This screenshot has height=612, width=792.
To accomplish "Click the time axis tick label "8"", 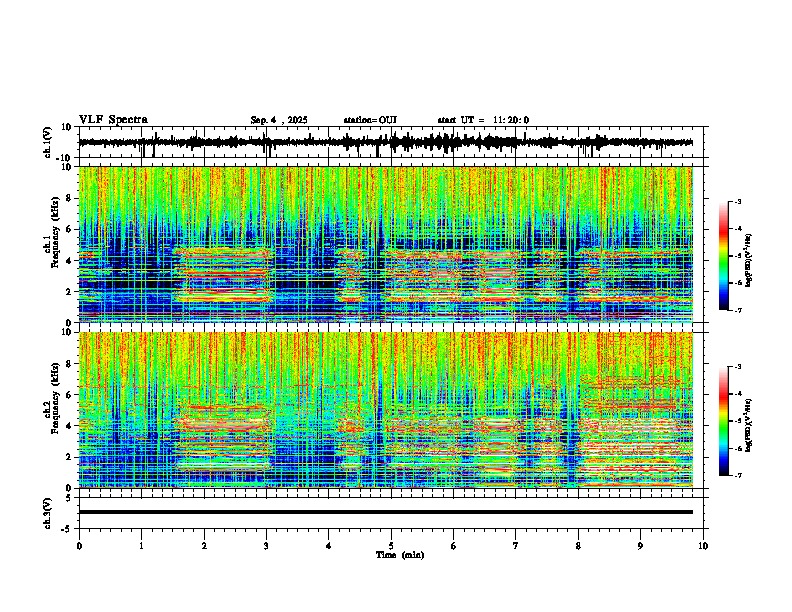I will point(578,546).
